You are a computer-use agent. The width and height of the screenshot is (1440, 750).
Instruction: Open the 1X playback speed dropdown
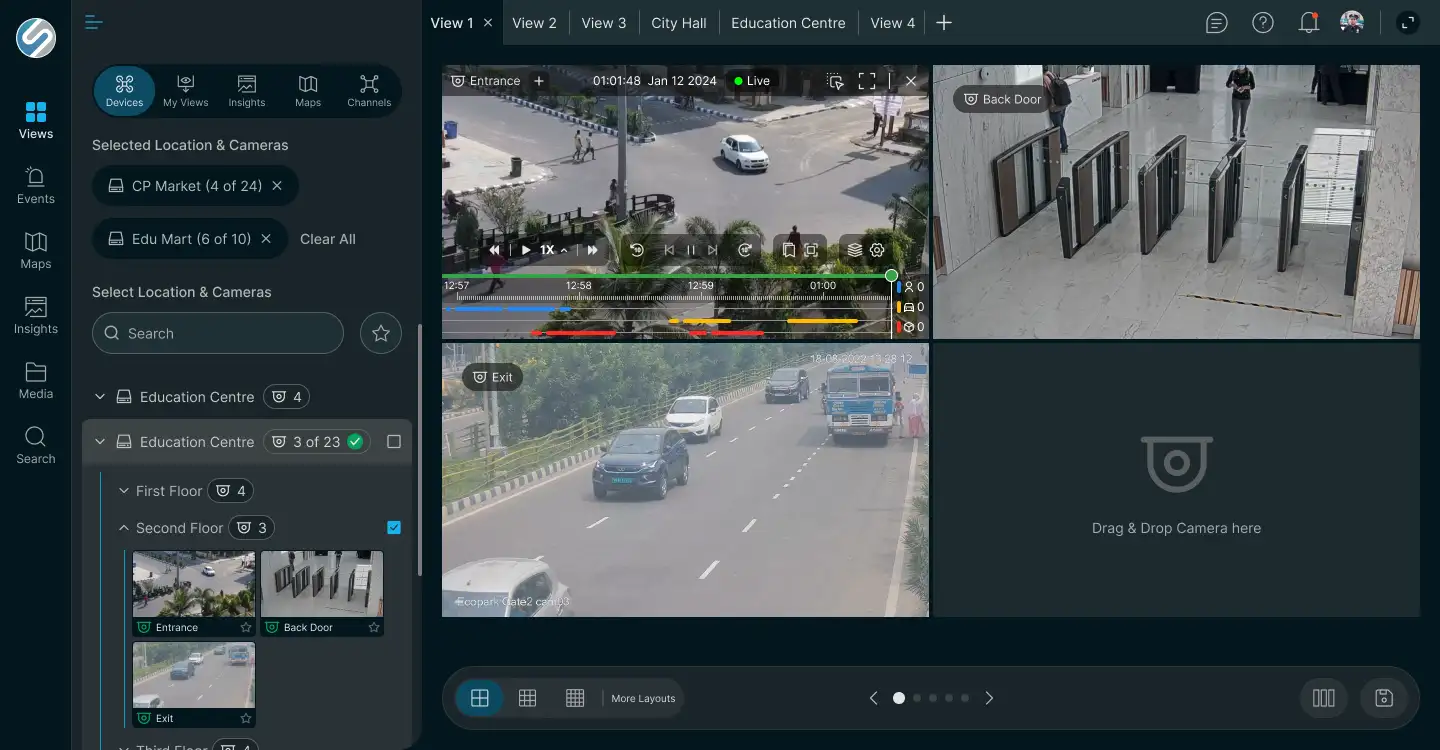[554, 250]
